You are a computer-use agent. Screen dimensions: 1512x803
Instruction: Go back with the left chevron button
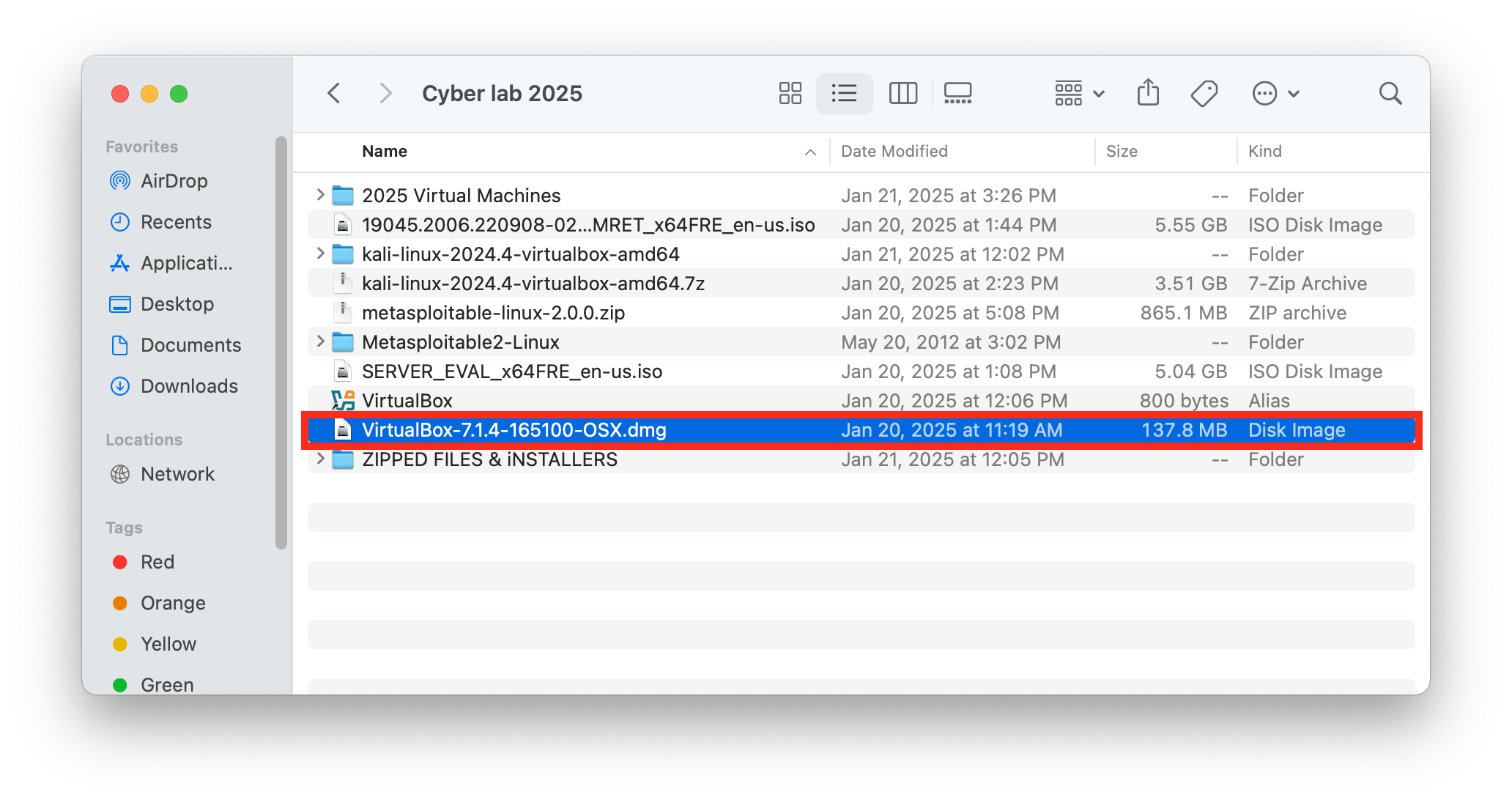[334, 93]
